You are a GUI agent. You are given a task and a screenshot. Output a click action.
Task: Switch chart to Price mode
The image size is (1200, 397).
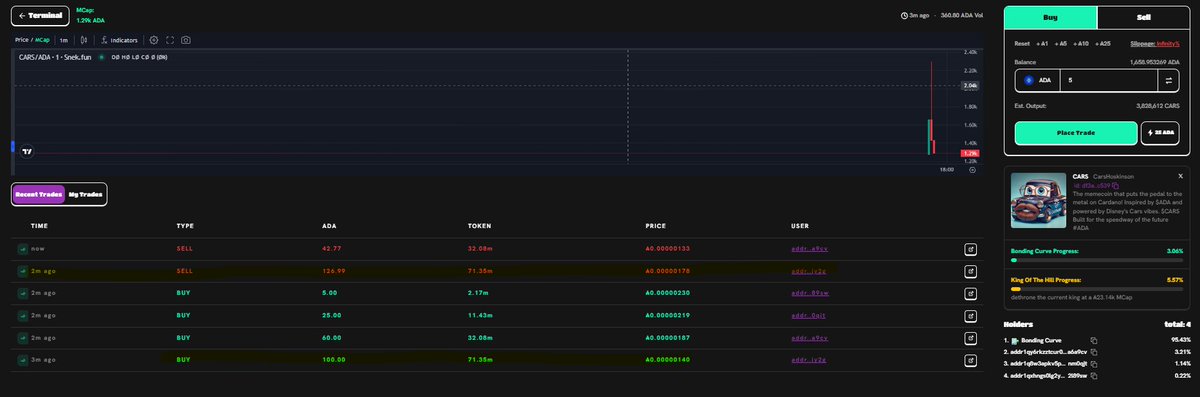click(x=22, y=40)
